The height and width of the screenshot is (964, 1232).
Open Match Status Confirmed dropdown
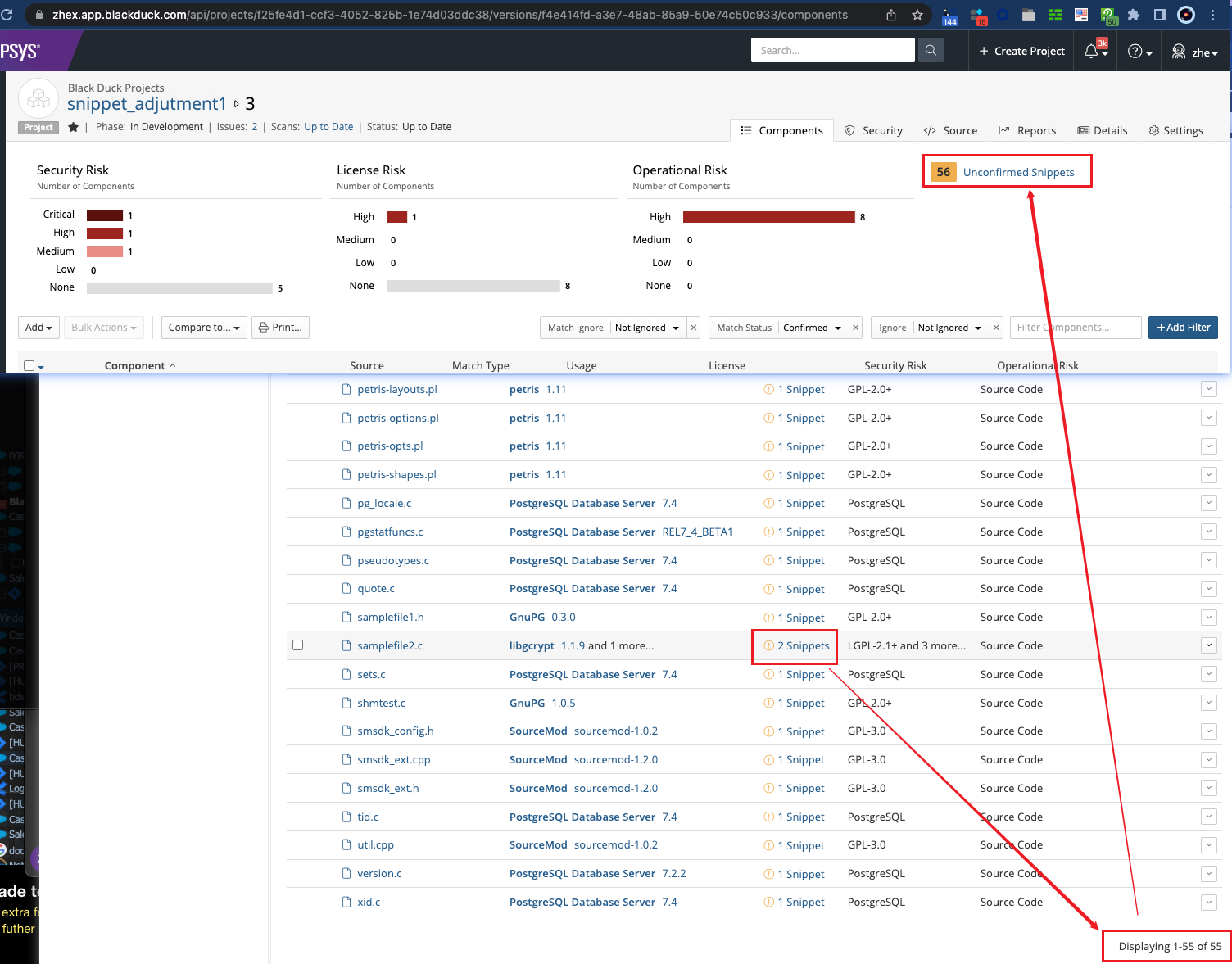coord(812,328)
